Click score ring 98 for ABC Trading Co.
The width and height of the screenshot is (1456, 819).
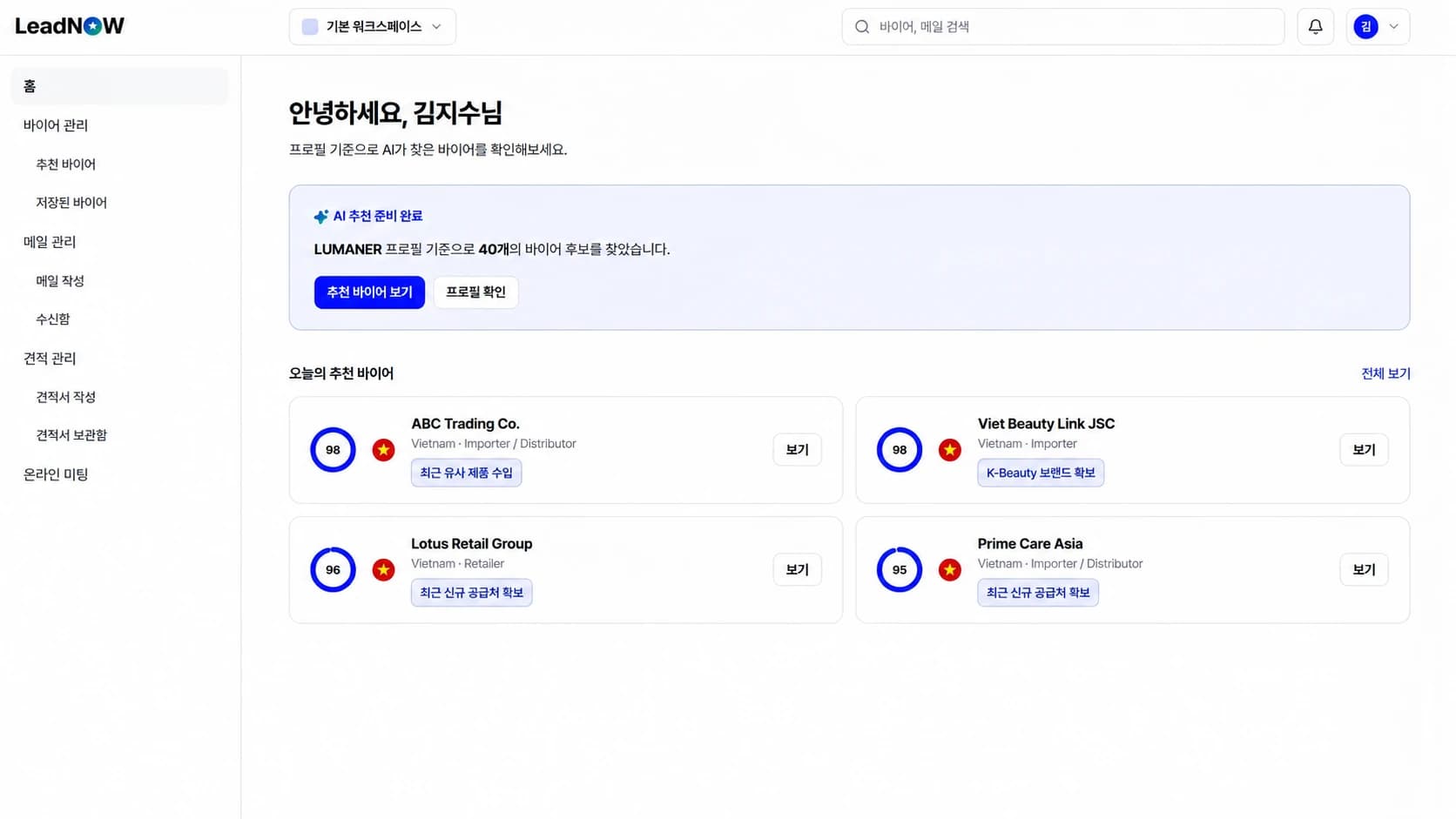tap(333, 450)
